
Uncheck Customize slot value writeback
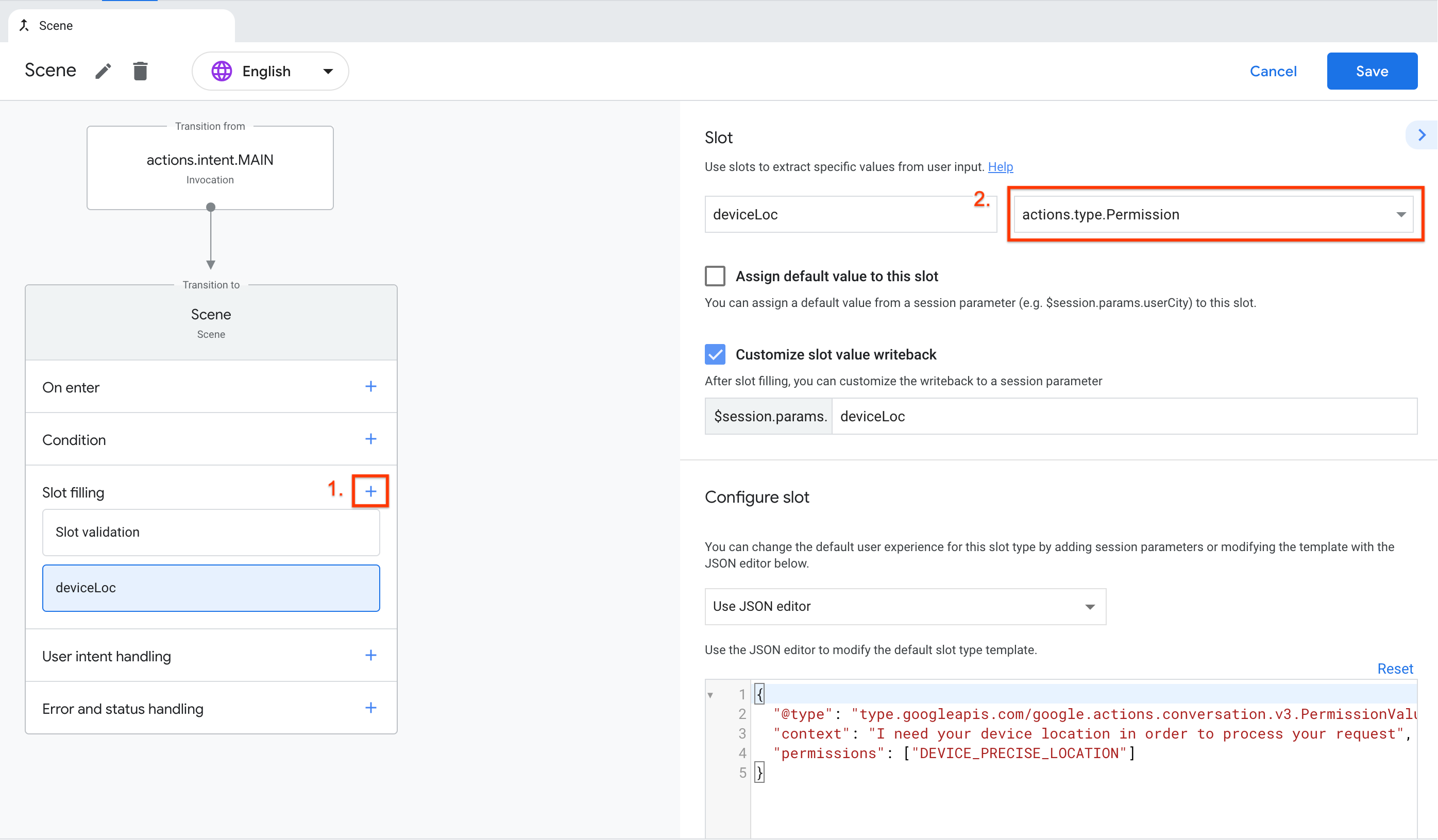tap(715, 354)
